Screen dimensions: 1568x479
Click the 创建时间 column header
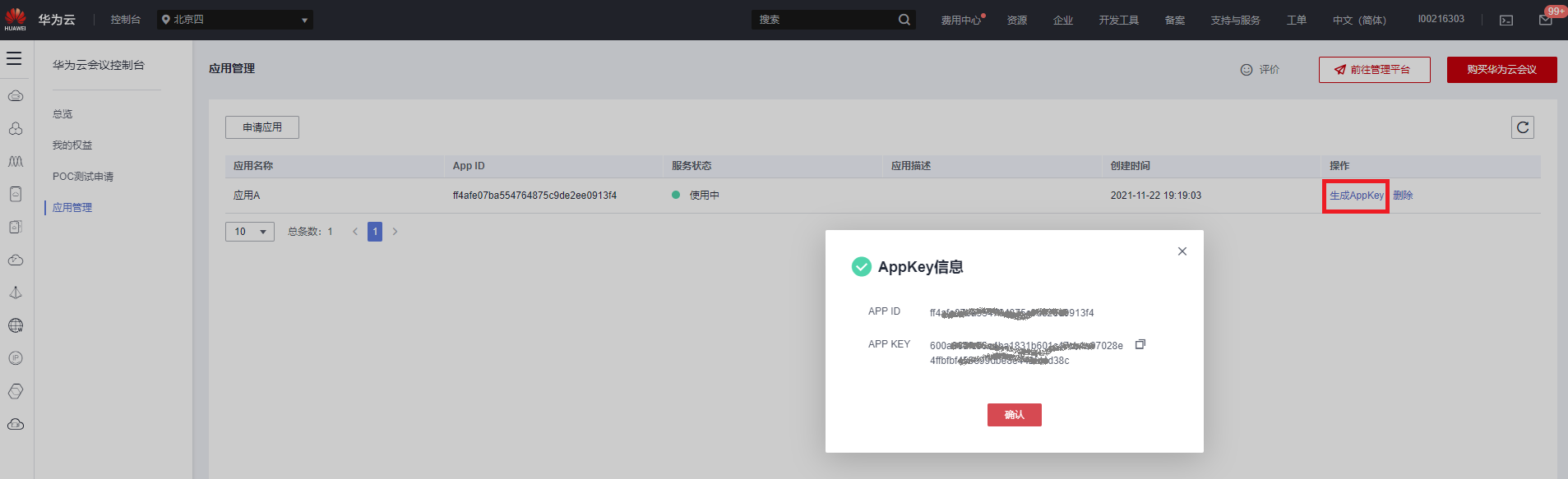(1131, 166)
